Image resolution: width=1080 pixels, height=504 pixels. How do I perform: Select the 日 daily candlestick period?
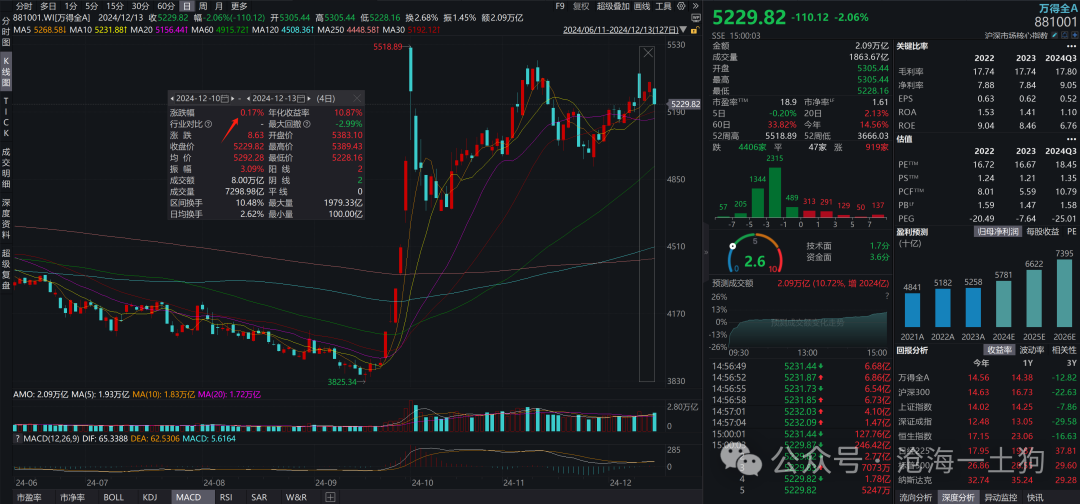[x=187, y=6]
